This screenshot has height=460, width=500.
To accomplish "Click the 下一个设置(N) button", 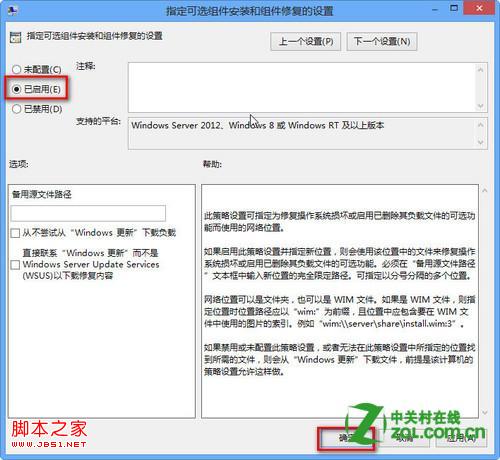I will [x=382, y=42].
